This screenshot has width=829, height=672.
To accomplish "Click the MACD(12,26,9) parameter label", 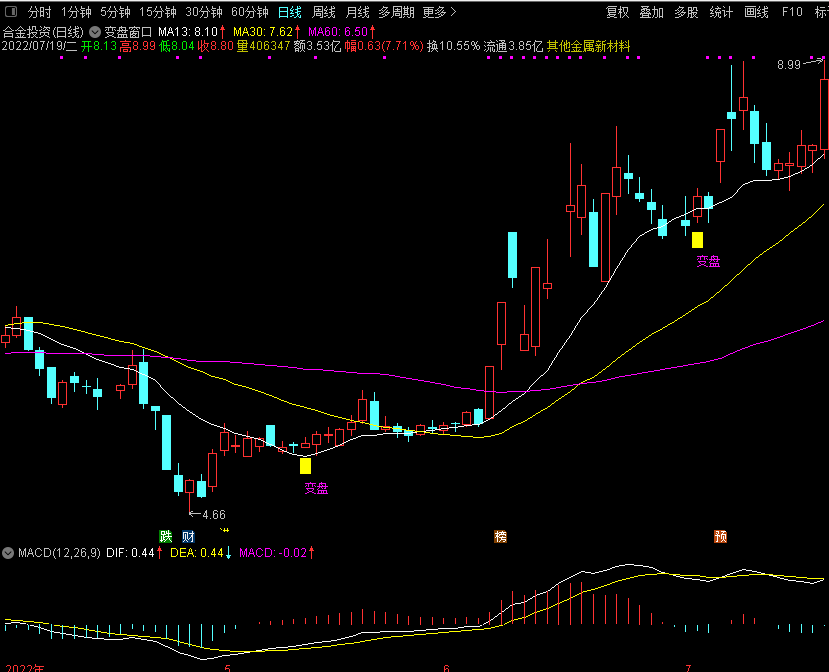I will pyautogui.click(x=59, y=553).
